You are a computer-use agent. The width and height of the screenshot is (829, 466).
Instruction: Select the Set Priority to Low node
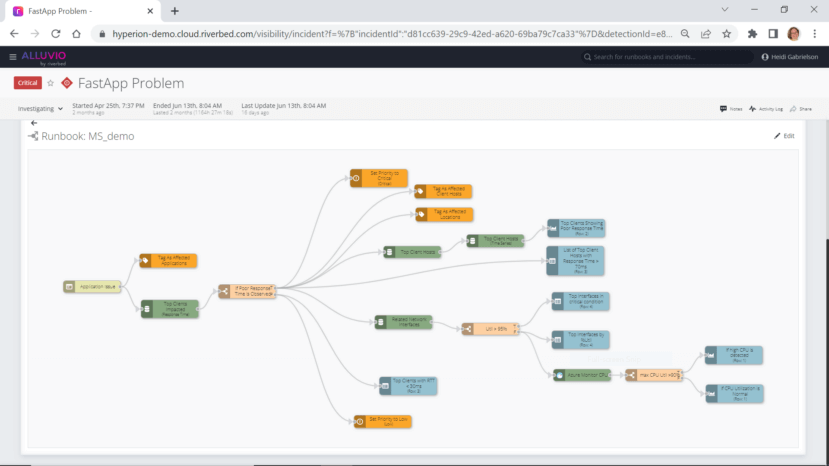382,422
